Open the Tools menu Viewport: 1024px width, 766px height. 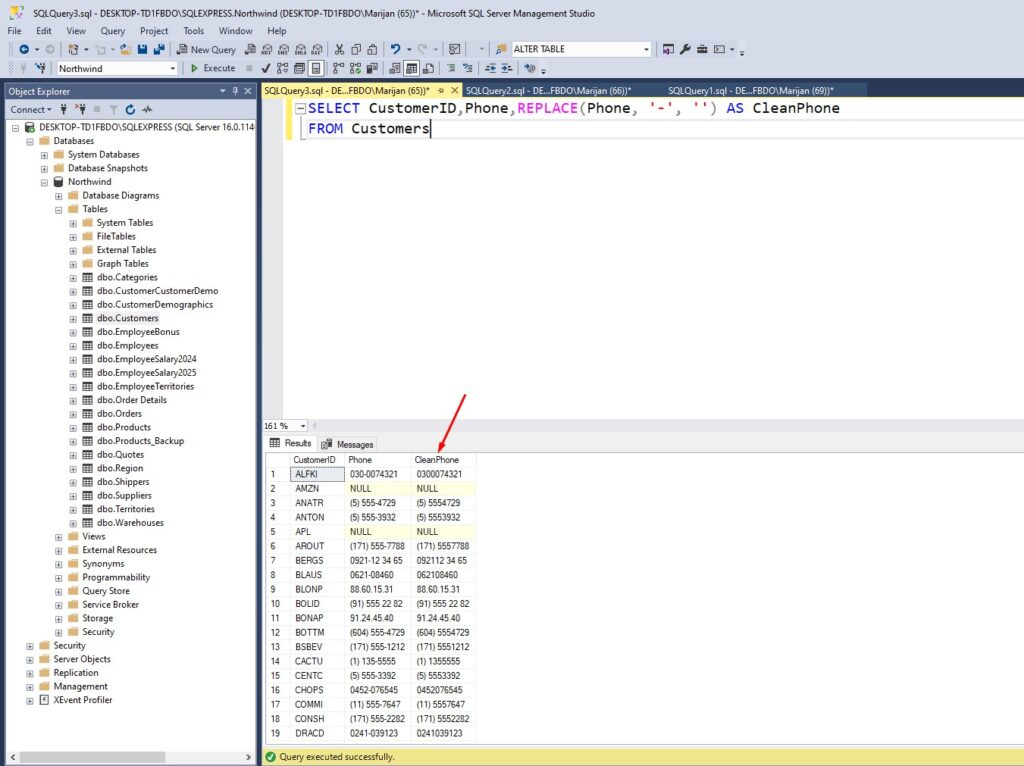[x=193, y=31]
